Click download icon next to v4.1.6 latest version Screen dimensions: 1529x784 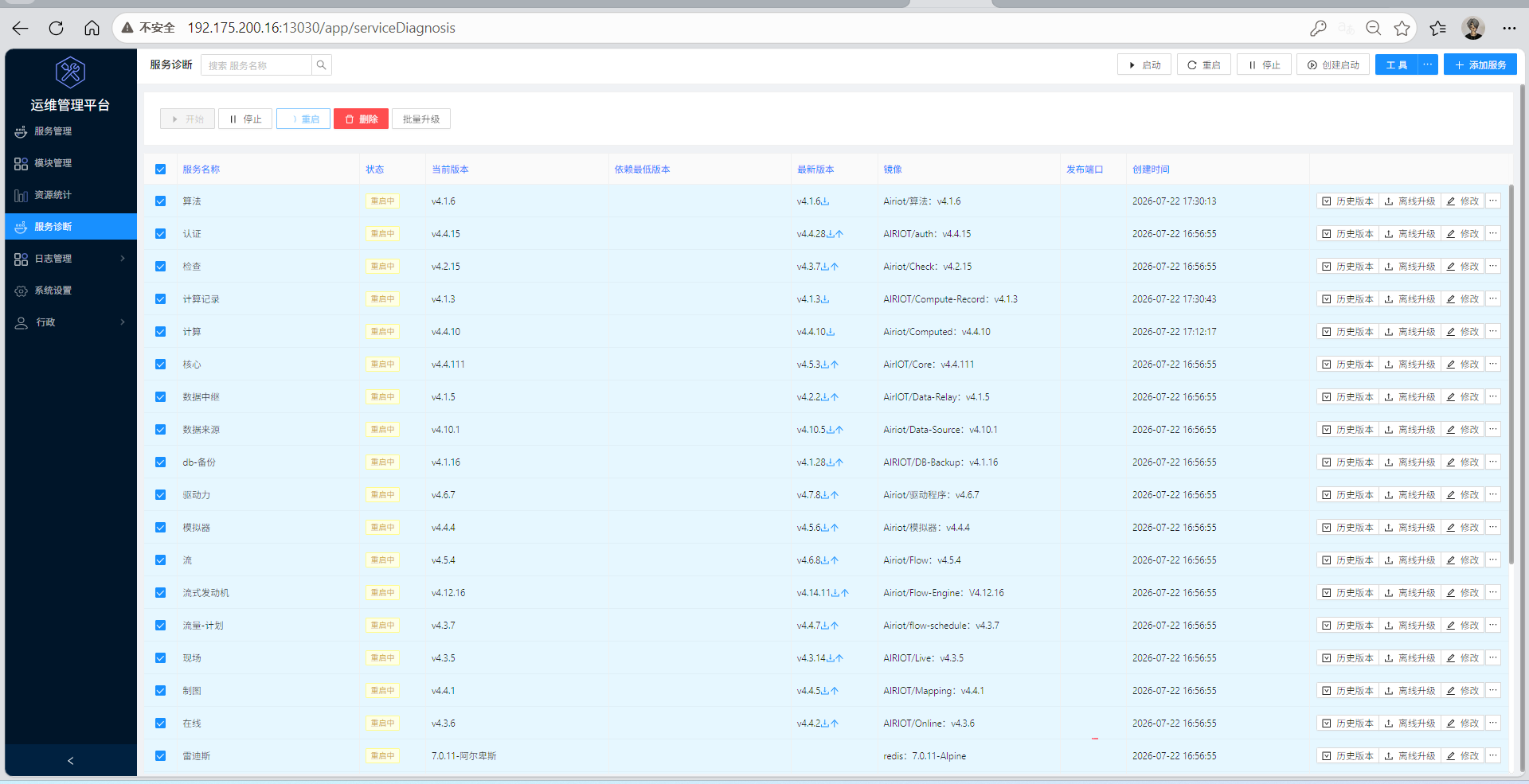coord(826,201)
